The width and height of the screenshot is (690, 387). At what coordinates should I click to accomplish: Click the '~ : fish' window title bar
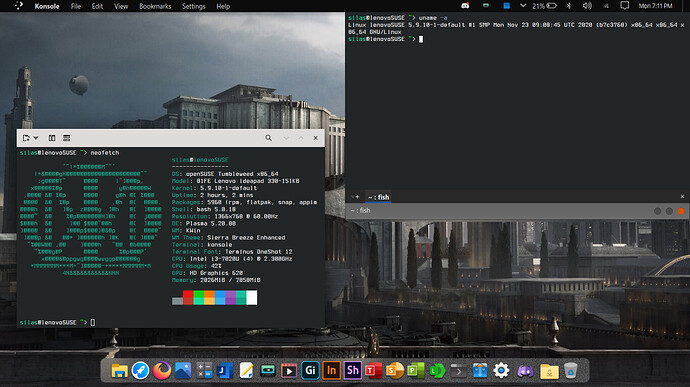click(x=518, y=211)
